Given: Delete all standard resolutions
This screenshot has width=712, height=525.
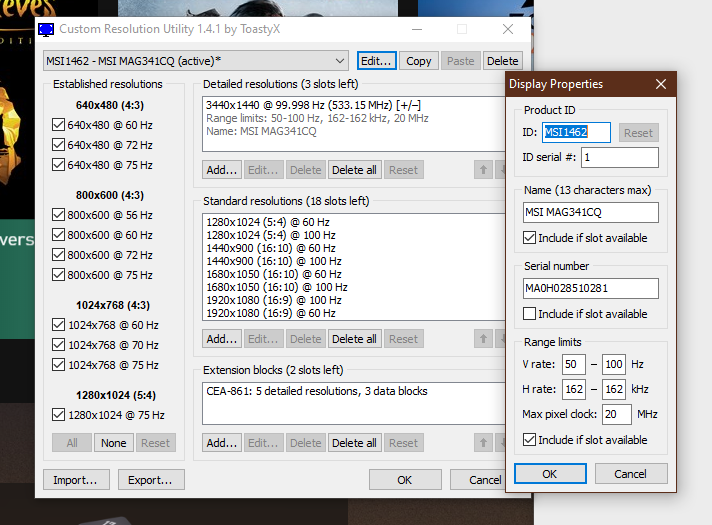Looking at the screenshot, I should click(x=354, y=339).
